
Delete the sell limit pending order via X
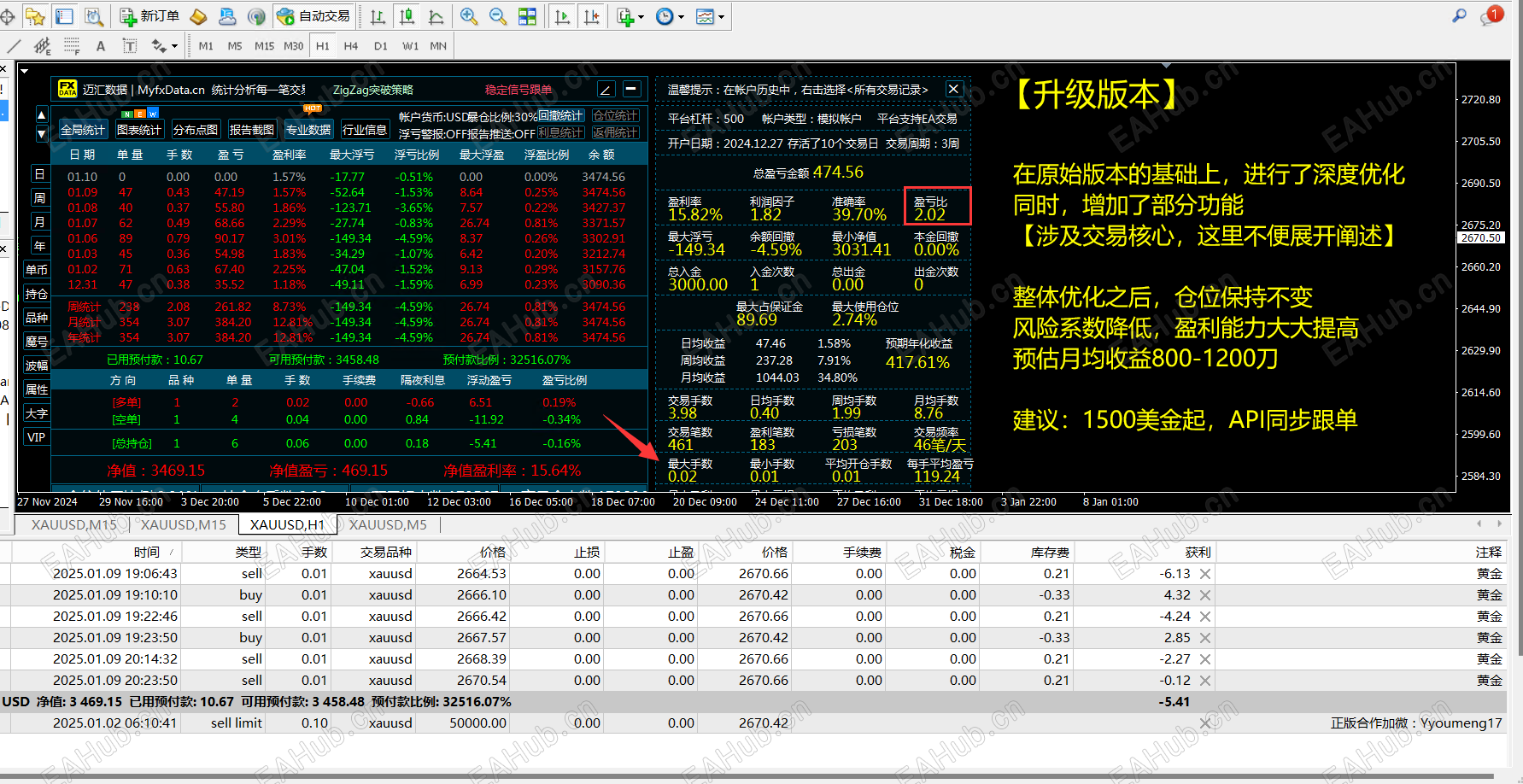click(1205, 723)
